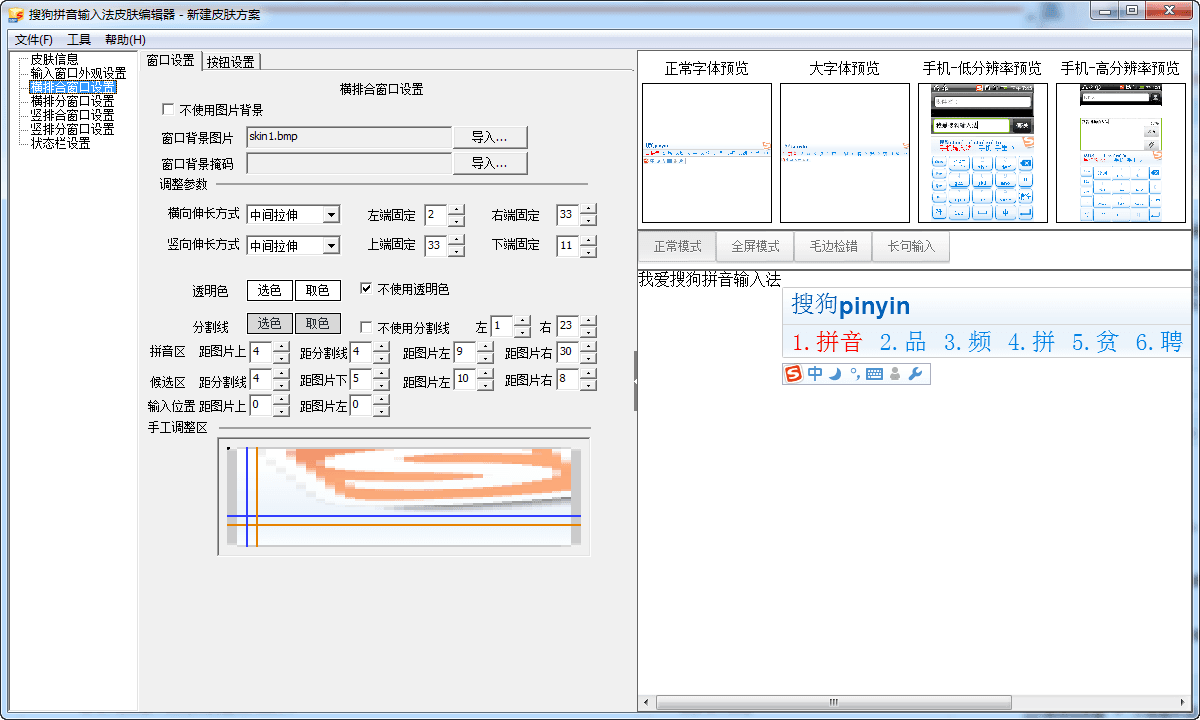Image resolution: width=1200 pixels, height=720 pixels.
Task: Open the 帮助(H) menu
Action: pyautogui.click(x=125, y=40)
